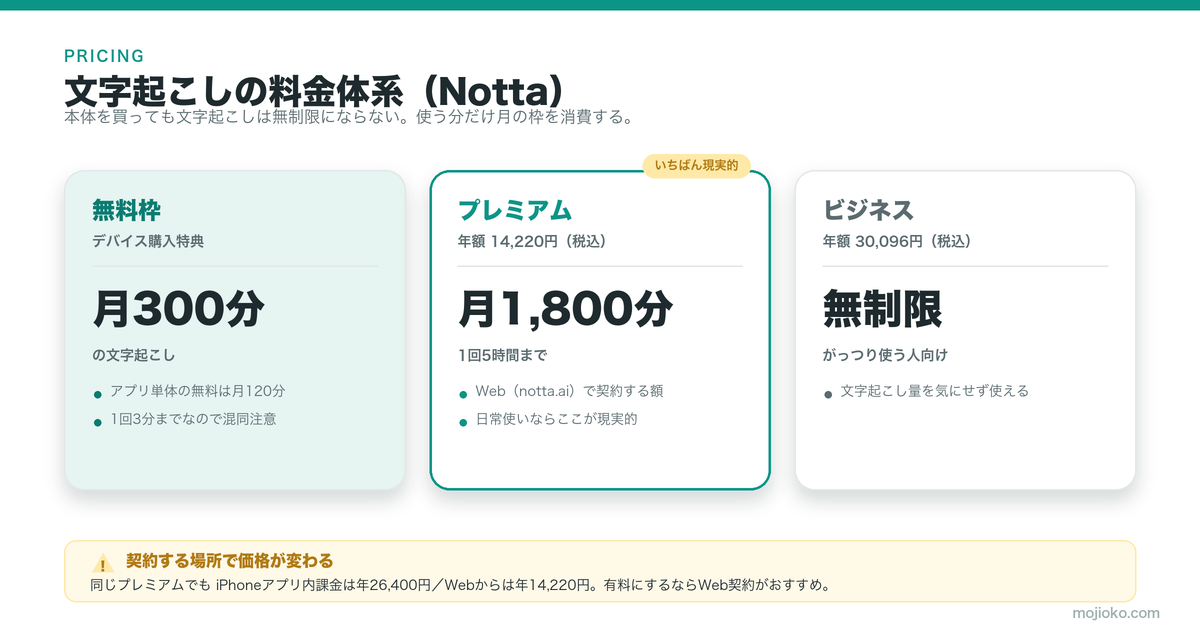Viewport: 1200px width, 640px height.
Task: Click the '文字起こし量を気にせず使える' bullet
Action: coord(935,391)
